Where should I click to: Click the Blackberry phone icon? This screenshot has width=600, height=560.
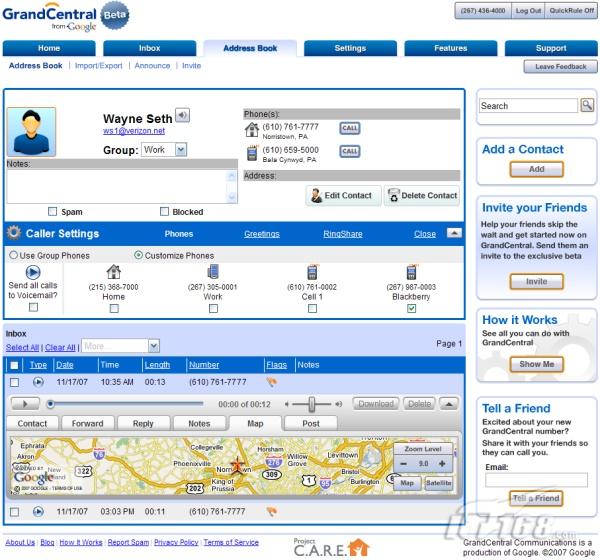(411, 272)
